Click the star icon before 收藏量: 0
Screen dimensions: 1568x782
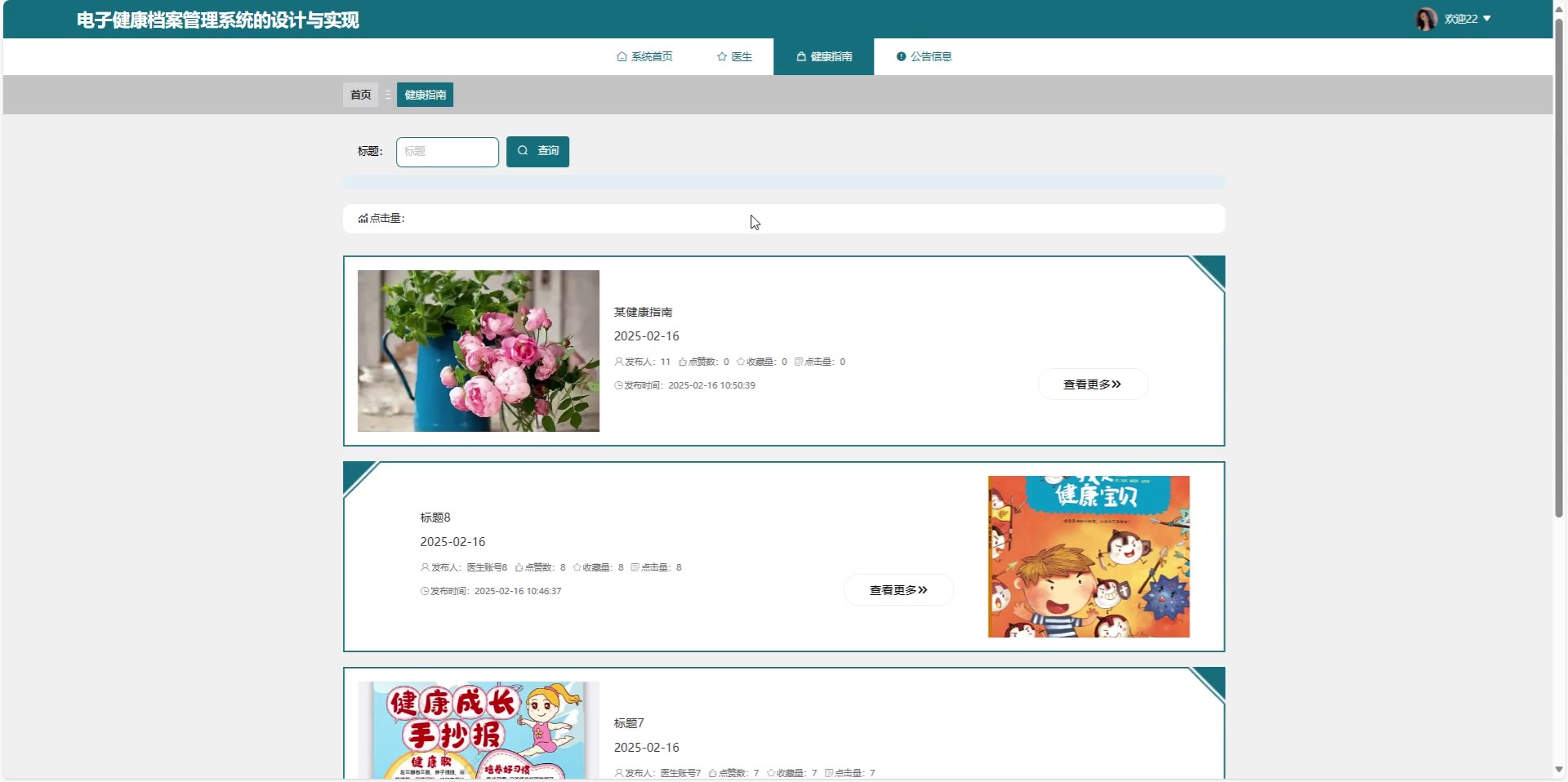(x=741, y=362)
